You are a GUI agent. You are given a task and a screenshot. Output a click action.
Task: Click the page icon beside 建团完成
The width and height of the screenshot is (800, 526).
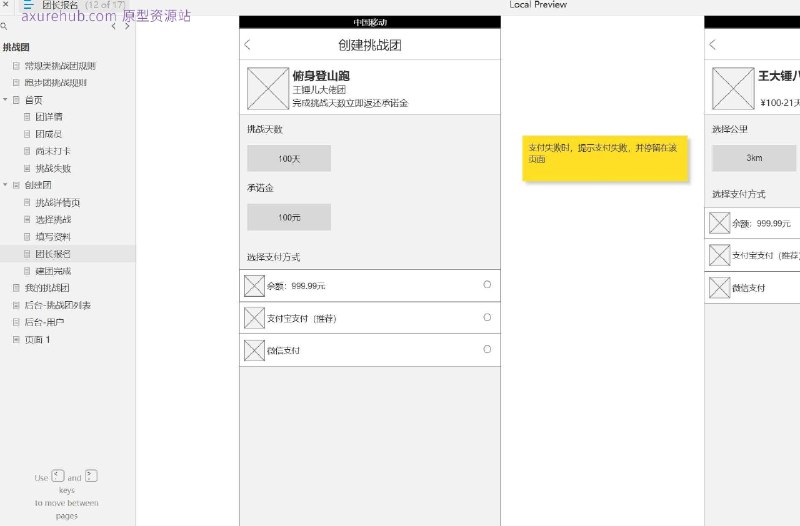click(x=27, y=271)
